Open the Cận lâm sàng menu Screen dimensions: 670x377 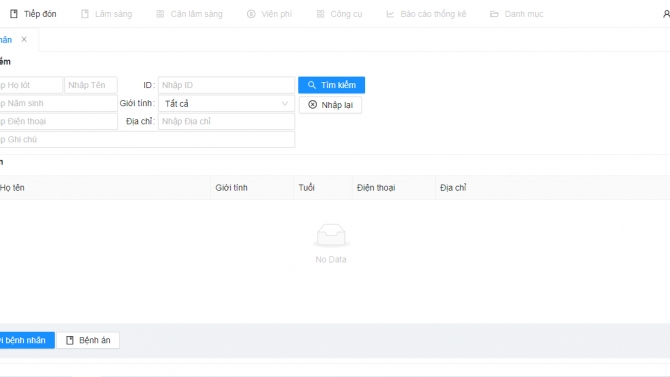(x=189, y=14)
